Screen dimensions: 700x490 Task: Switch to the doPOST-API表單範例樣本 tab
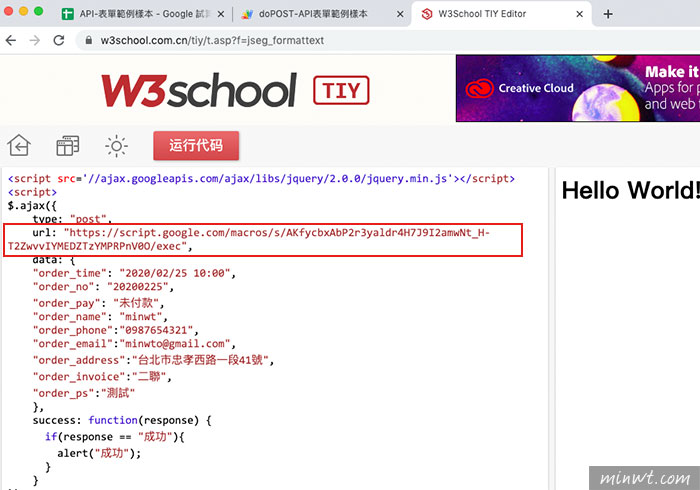click(322, 14)
